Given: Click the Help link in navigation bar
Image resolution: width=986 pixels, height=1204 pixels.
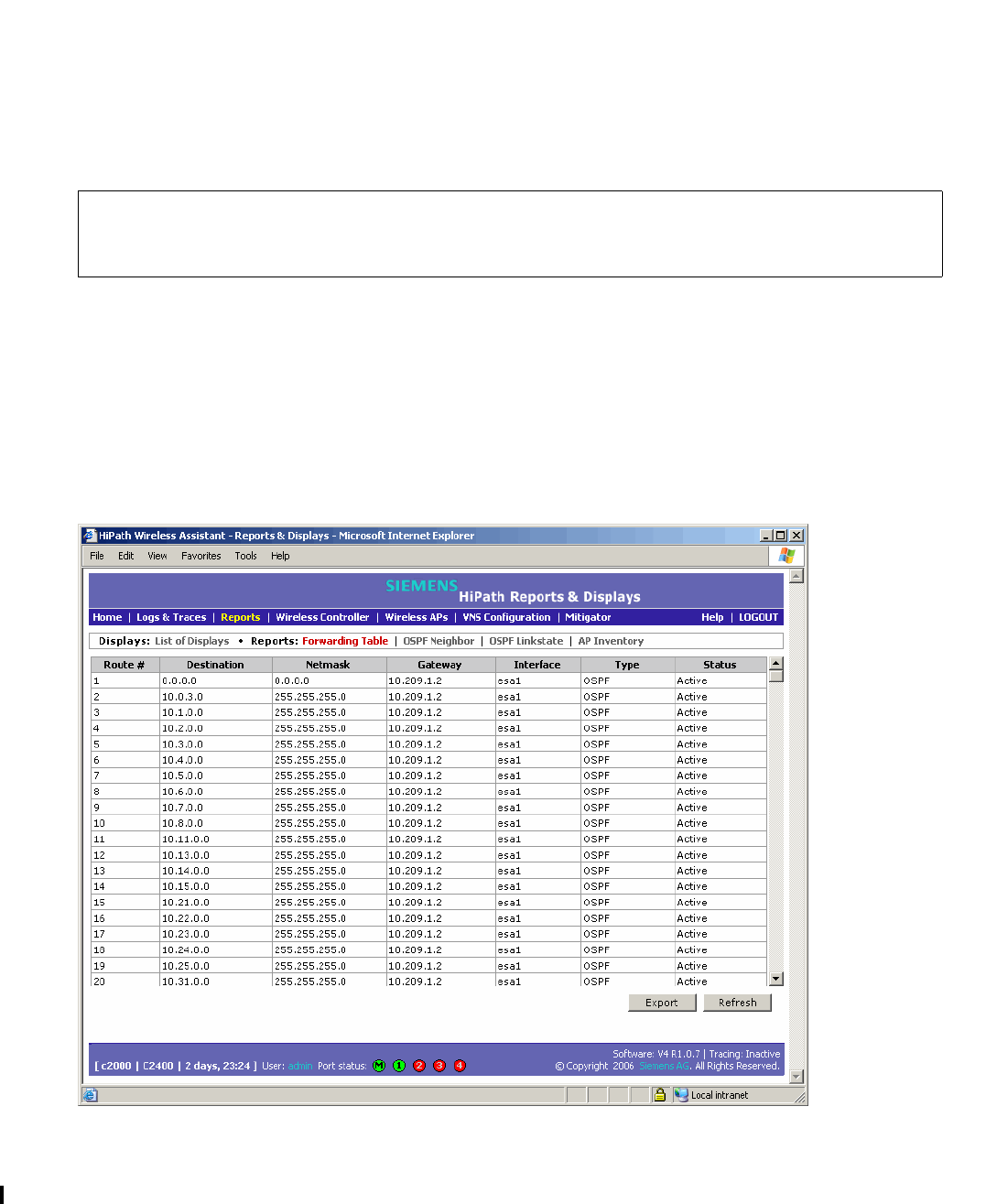Looking at the screenshot, I should pyautogui.click(x=712, y=617).
